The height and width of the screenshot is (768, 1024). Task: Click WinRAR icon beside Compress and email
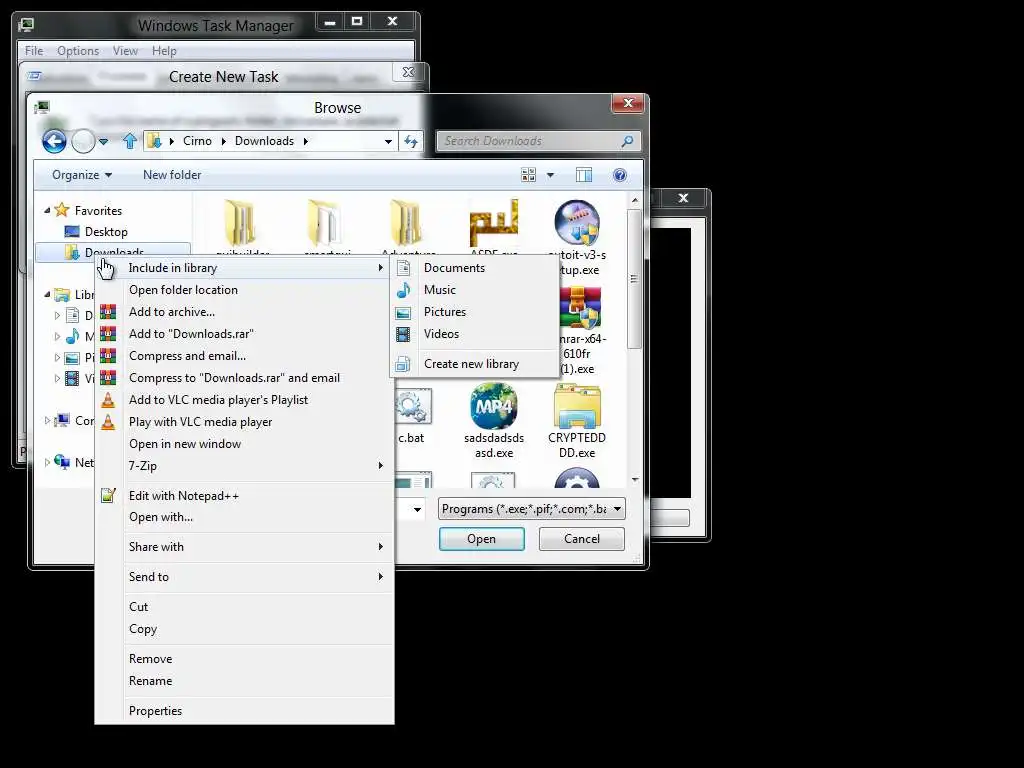point(108,356)
